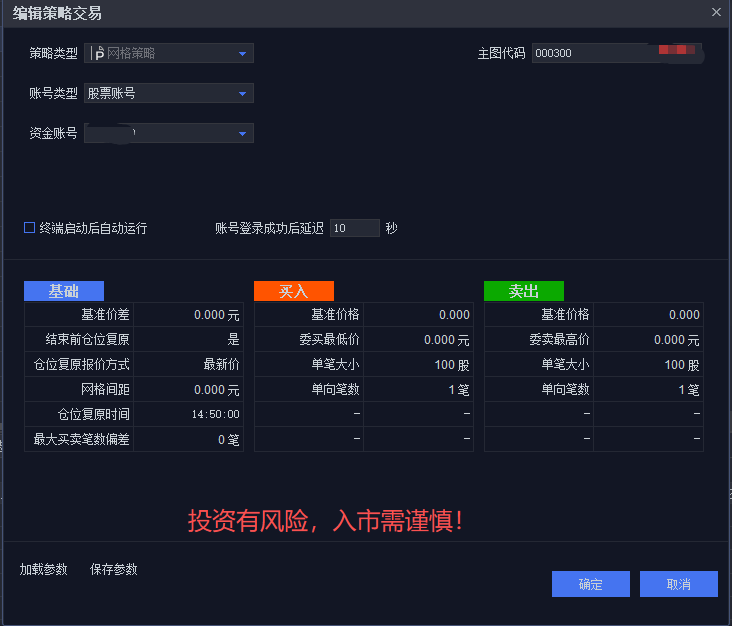
Task: Edit the 仓位复原时间 value 14:50:00
Action: pos(189,415)
